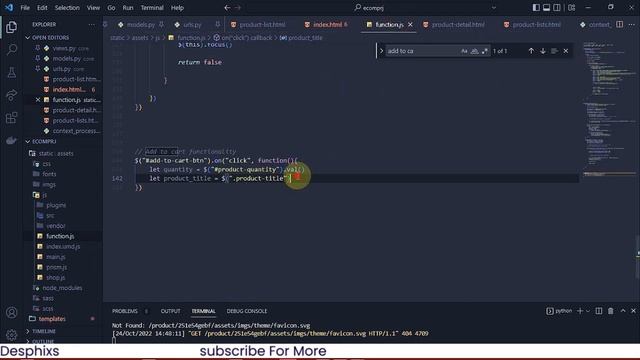Toggle secondary sidebar layout button
Screen dimensions: 640x360
point(557,8)
